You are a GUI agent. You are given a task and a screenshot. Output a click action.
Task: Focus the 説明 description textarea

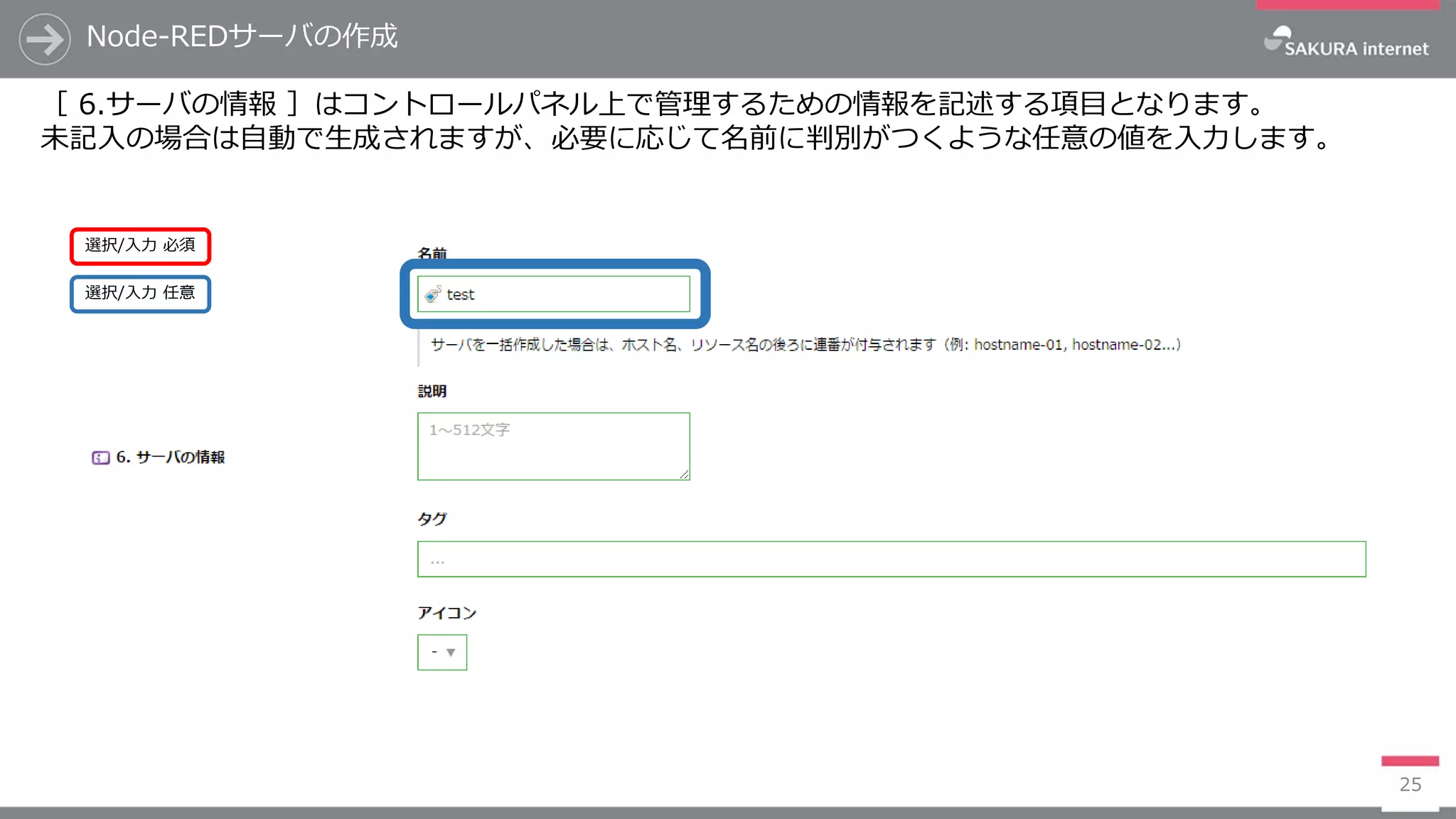point(553,446)
